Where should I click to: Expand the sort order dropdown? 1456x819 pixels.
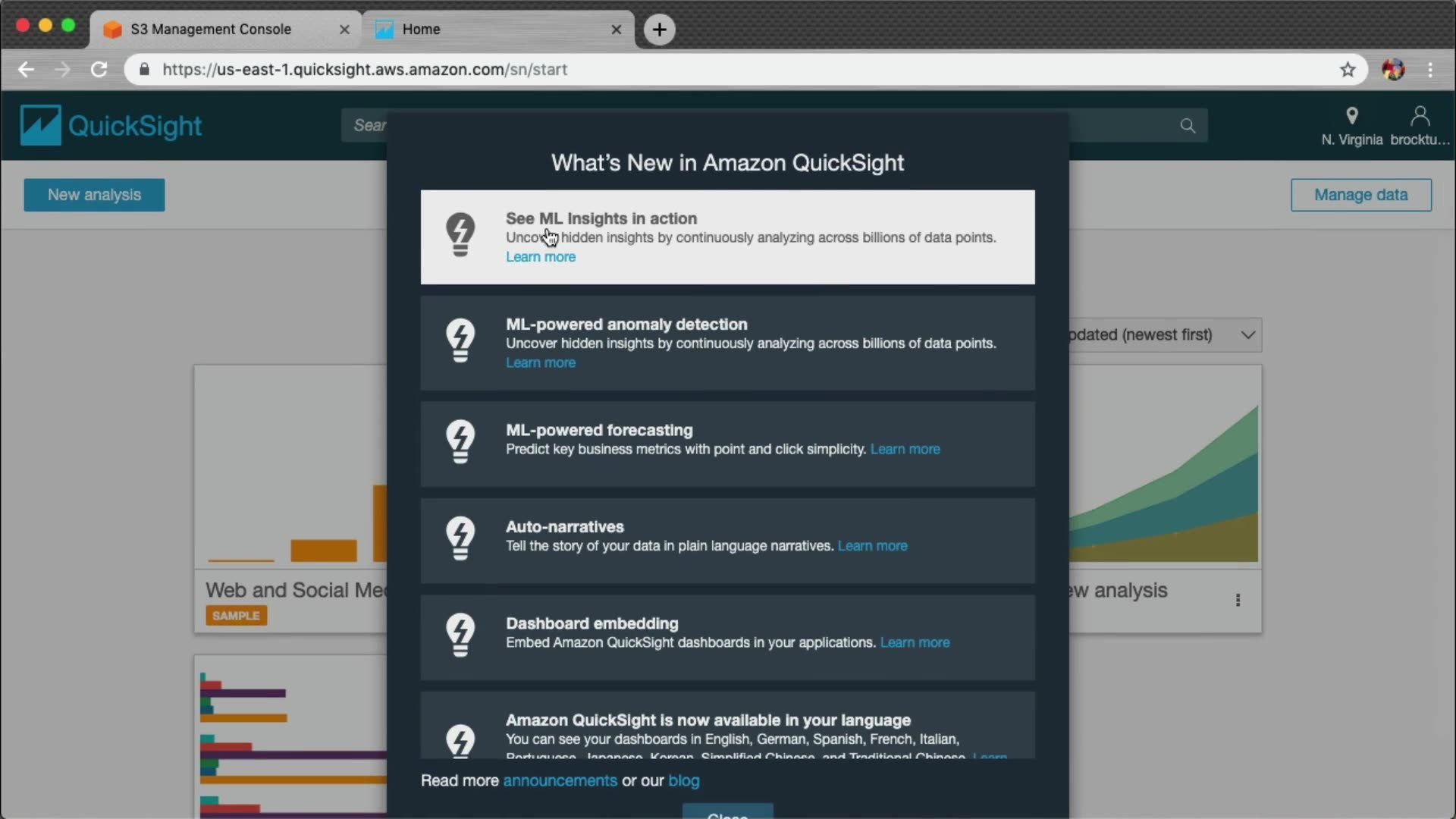point(1247,335)
